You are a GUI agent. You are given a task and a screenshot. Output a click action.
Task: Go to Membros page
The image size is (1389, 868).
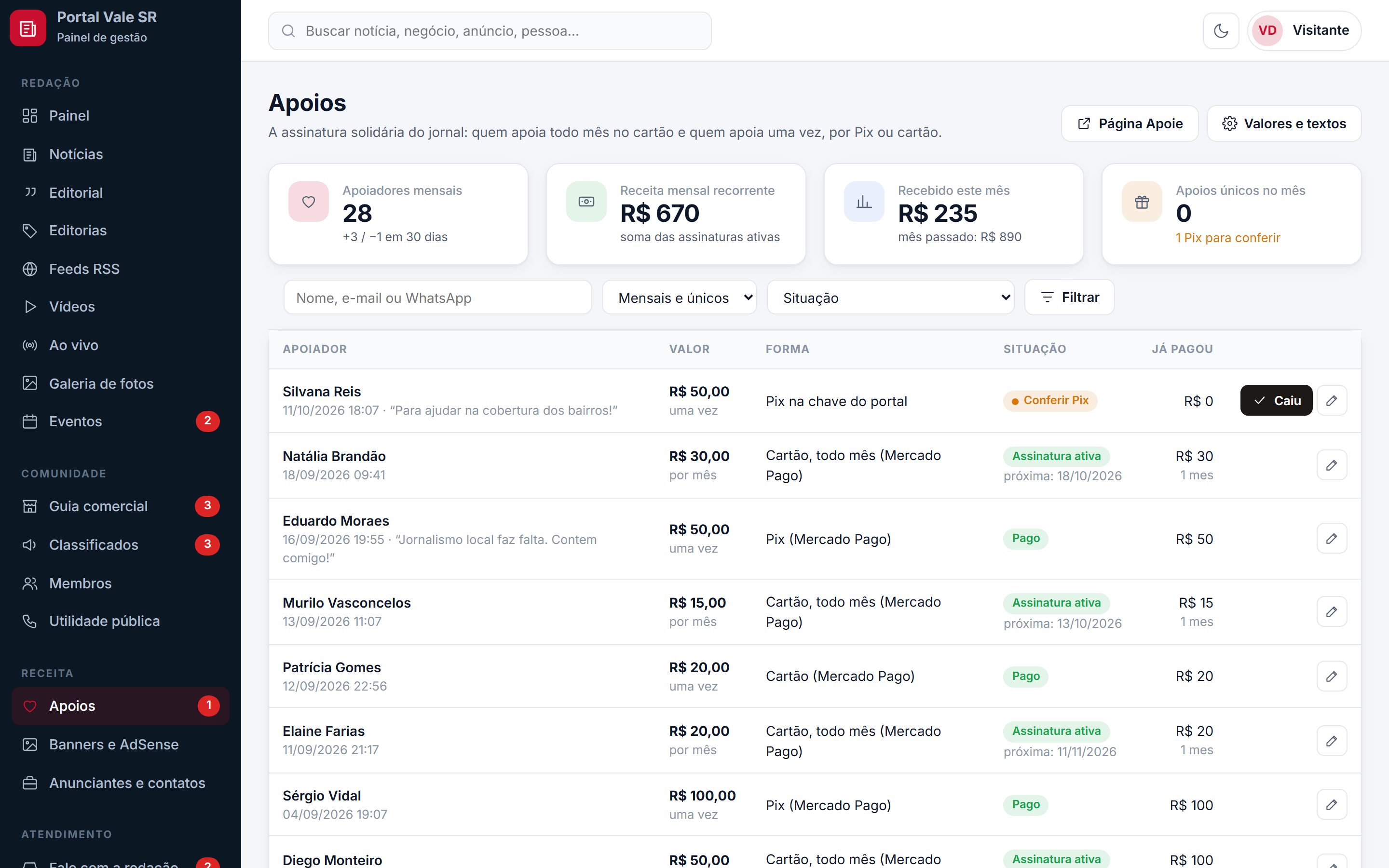pyautogui.click(x=121, y=583)
